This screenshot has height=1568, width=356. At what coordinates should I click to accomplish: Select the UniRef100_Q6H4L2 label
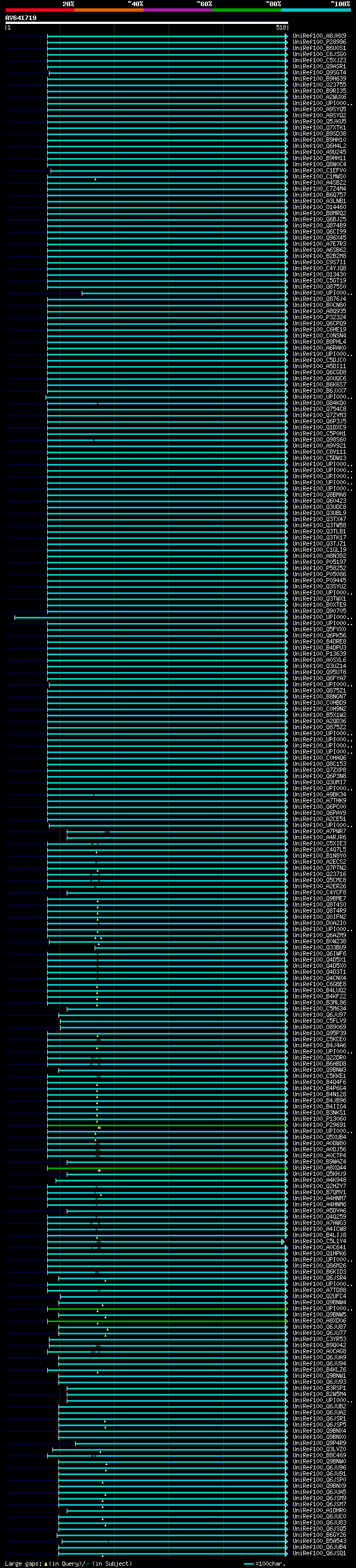pyautogui.click(x=319, y=146)
